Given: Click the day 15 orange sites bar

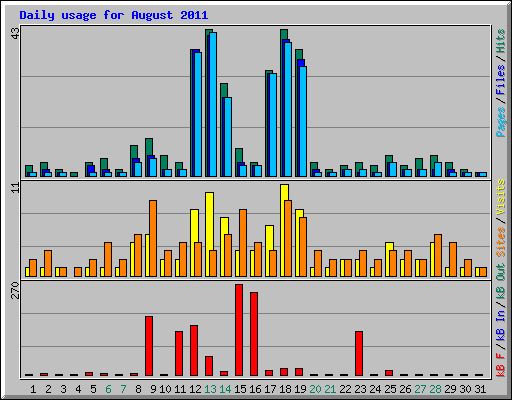Looking at the screenshot, I should point(243,243).
